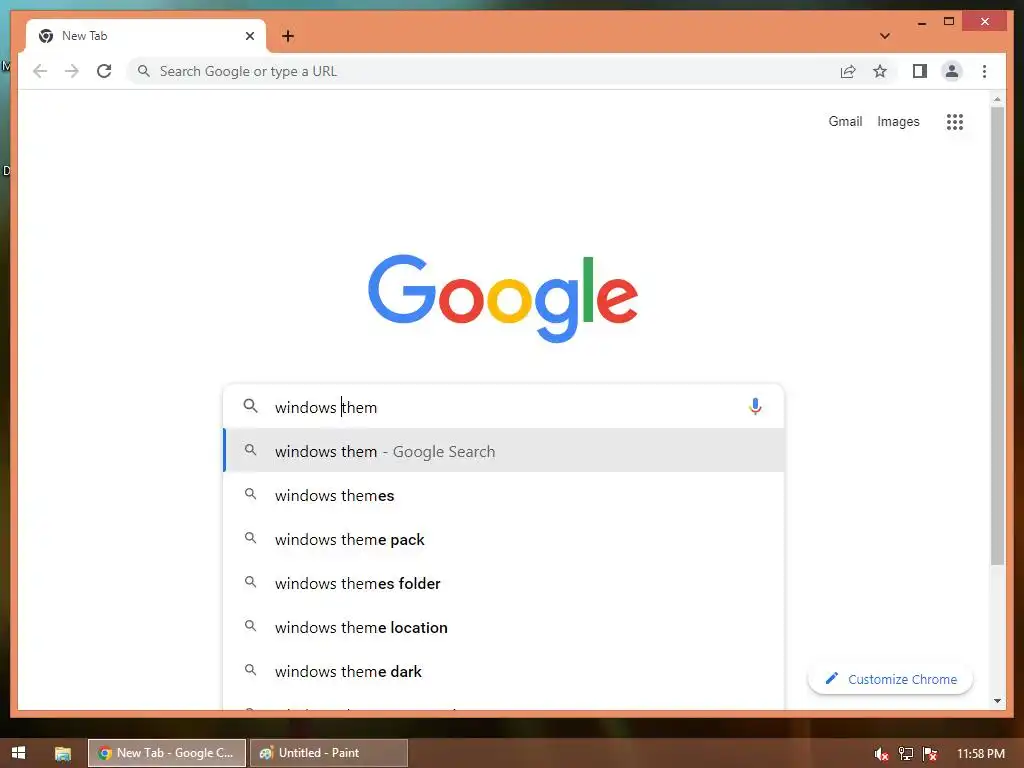Screen dimensions: 1024x768
Task: Click the Share this page icon
Action: click(848, 71)
